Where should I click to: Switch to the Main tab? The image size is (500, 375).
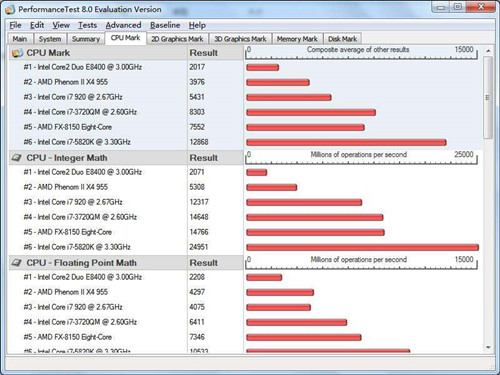click(x=20, y=39)
